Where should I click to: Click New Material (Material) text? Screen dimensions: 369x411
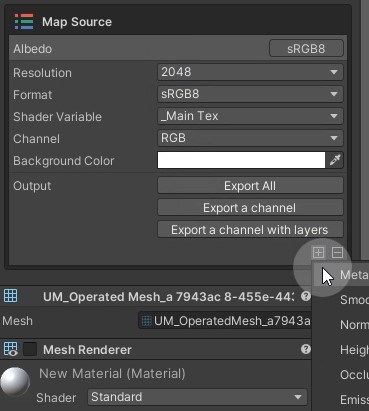coord(112,374)
